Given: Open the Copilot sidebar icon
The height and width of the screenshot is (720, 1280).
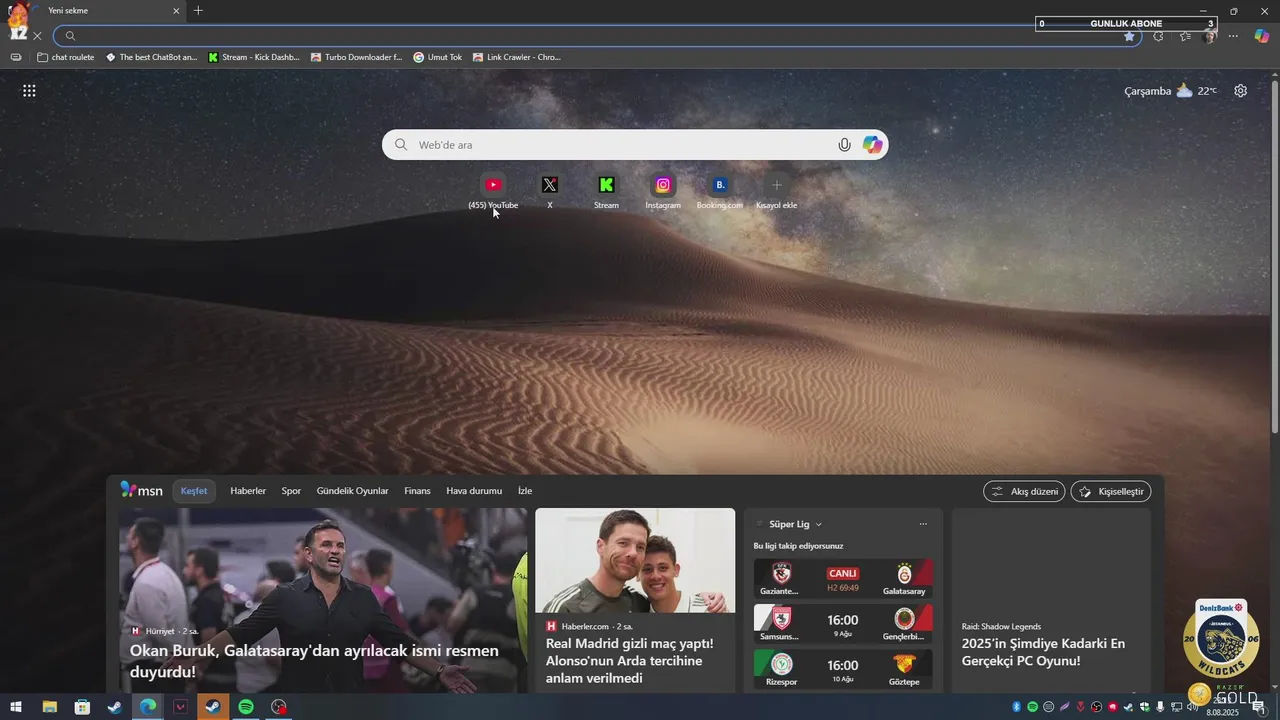Looking at the screenshot, I should tap(1262, 36).
